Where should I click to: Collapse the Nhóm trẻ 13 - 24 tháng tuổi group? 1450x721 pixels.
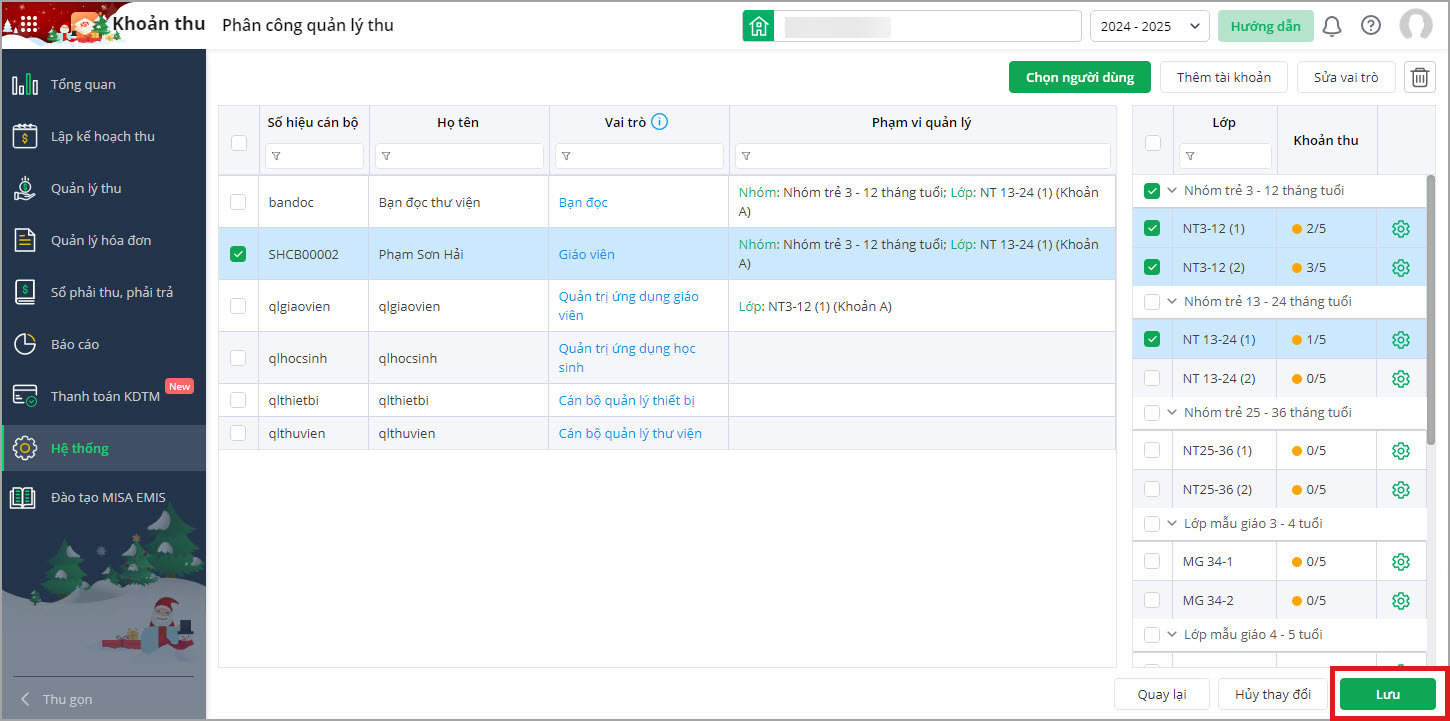pyautogui.click(x=1172, y=301)
